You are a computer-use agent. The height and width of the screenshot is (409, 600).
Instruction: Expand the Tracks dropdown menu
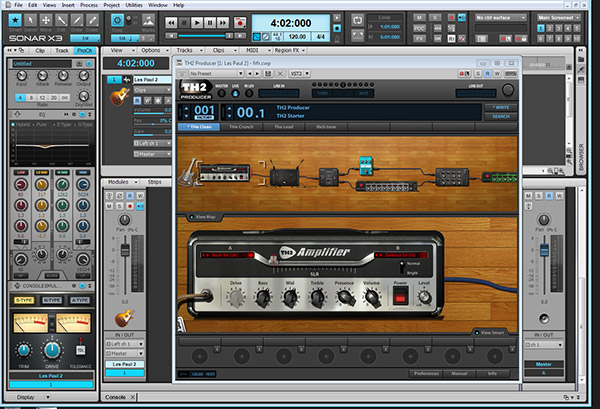point(189,50)
